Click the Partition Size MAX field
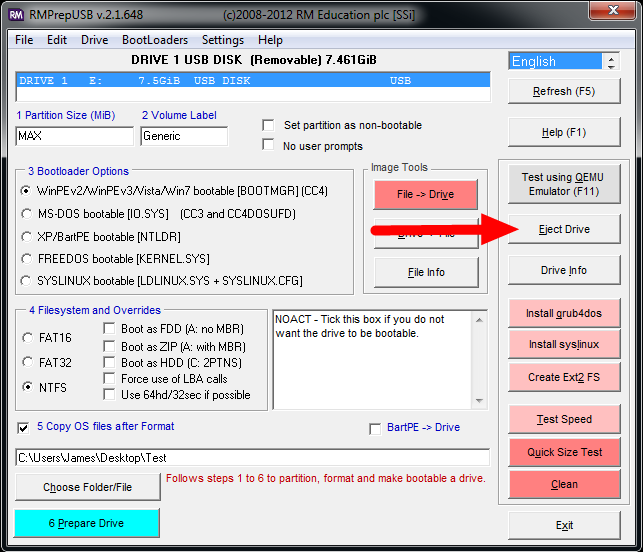This screenshot has height=552, width=643. (x=75, y=136)
